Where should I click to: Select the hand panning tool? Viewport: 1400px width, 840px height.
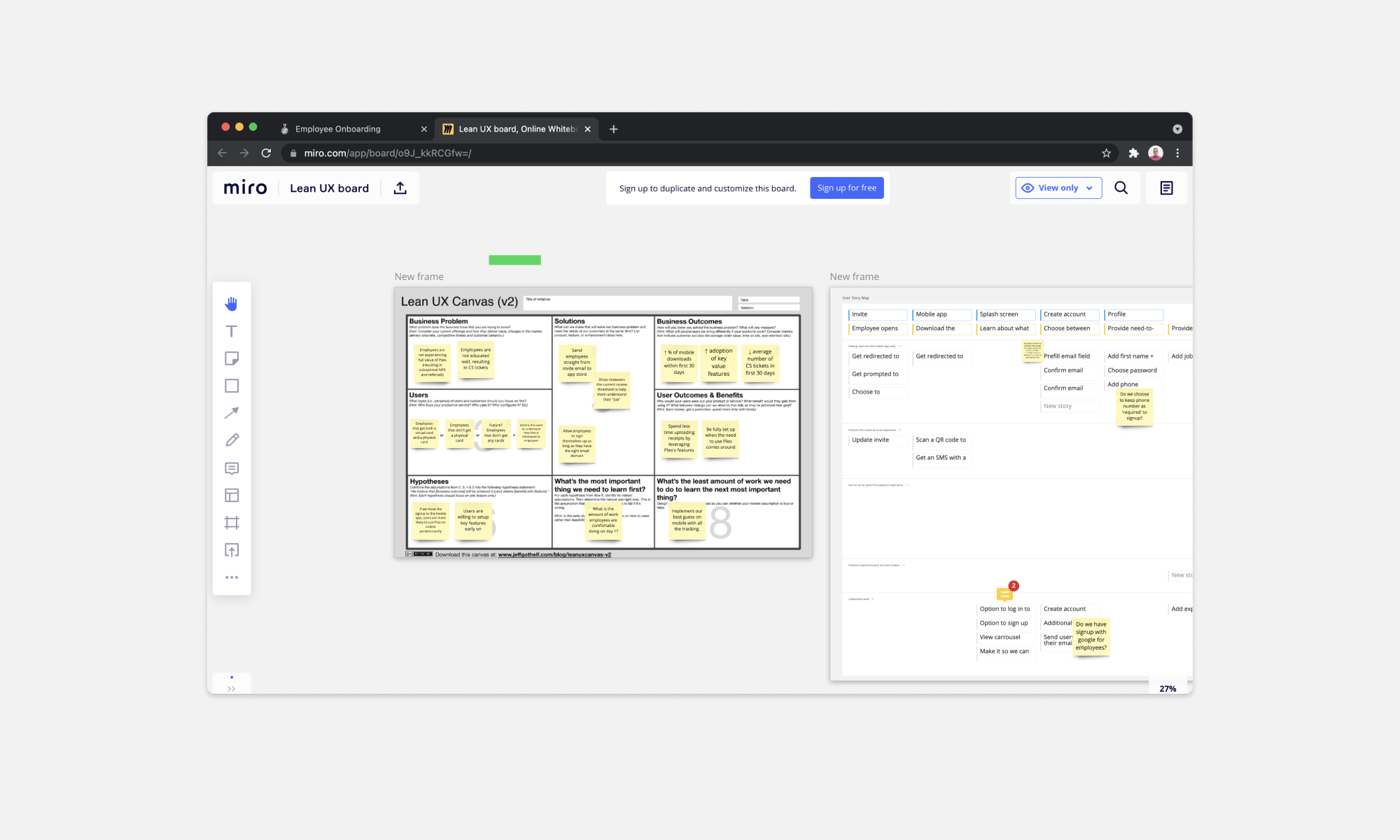[x=231, y=303]
